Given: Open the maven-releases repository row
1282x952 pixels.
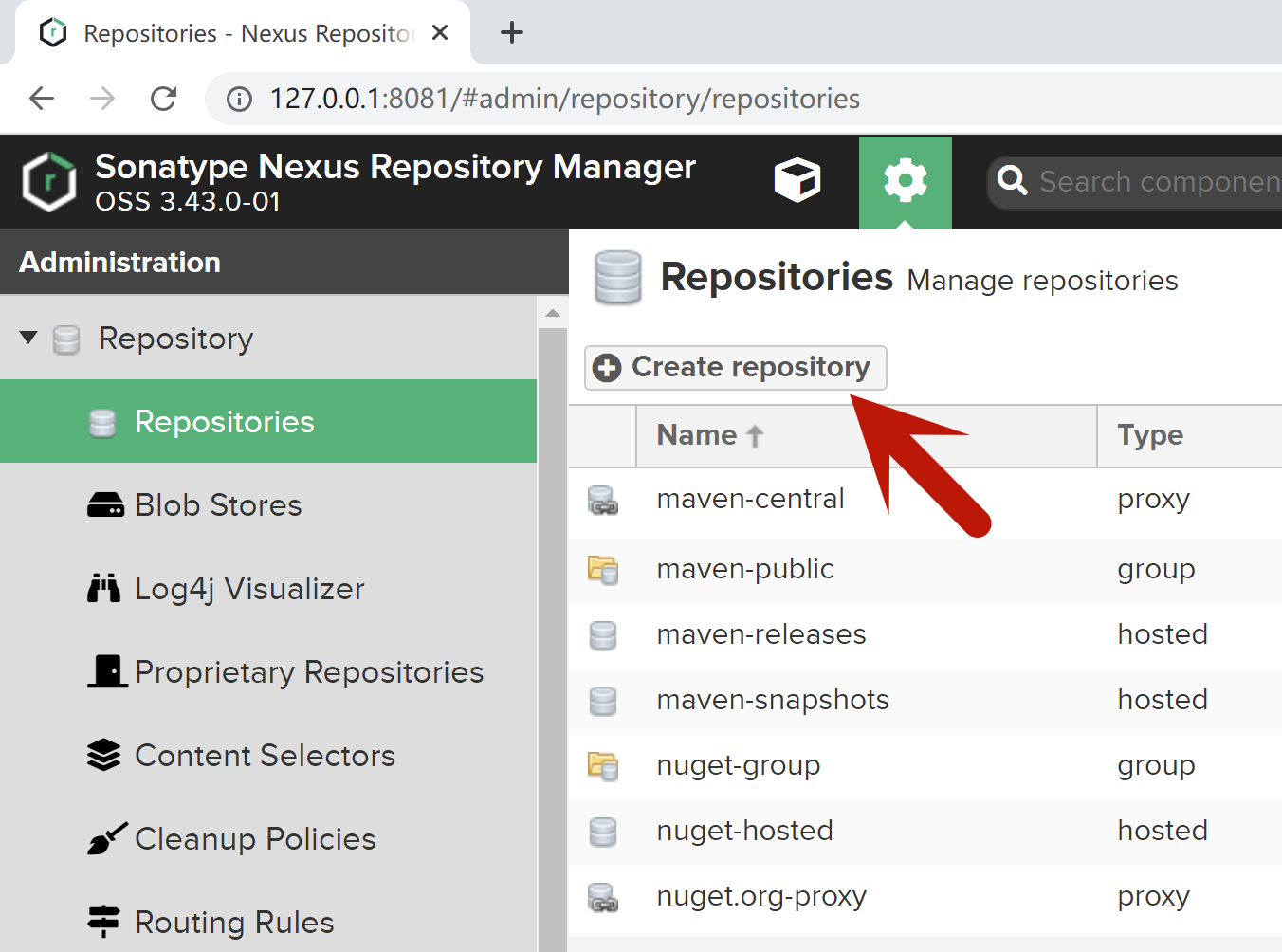Looking at the screenshot, I should coord(760,634).
